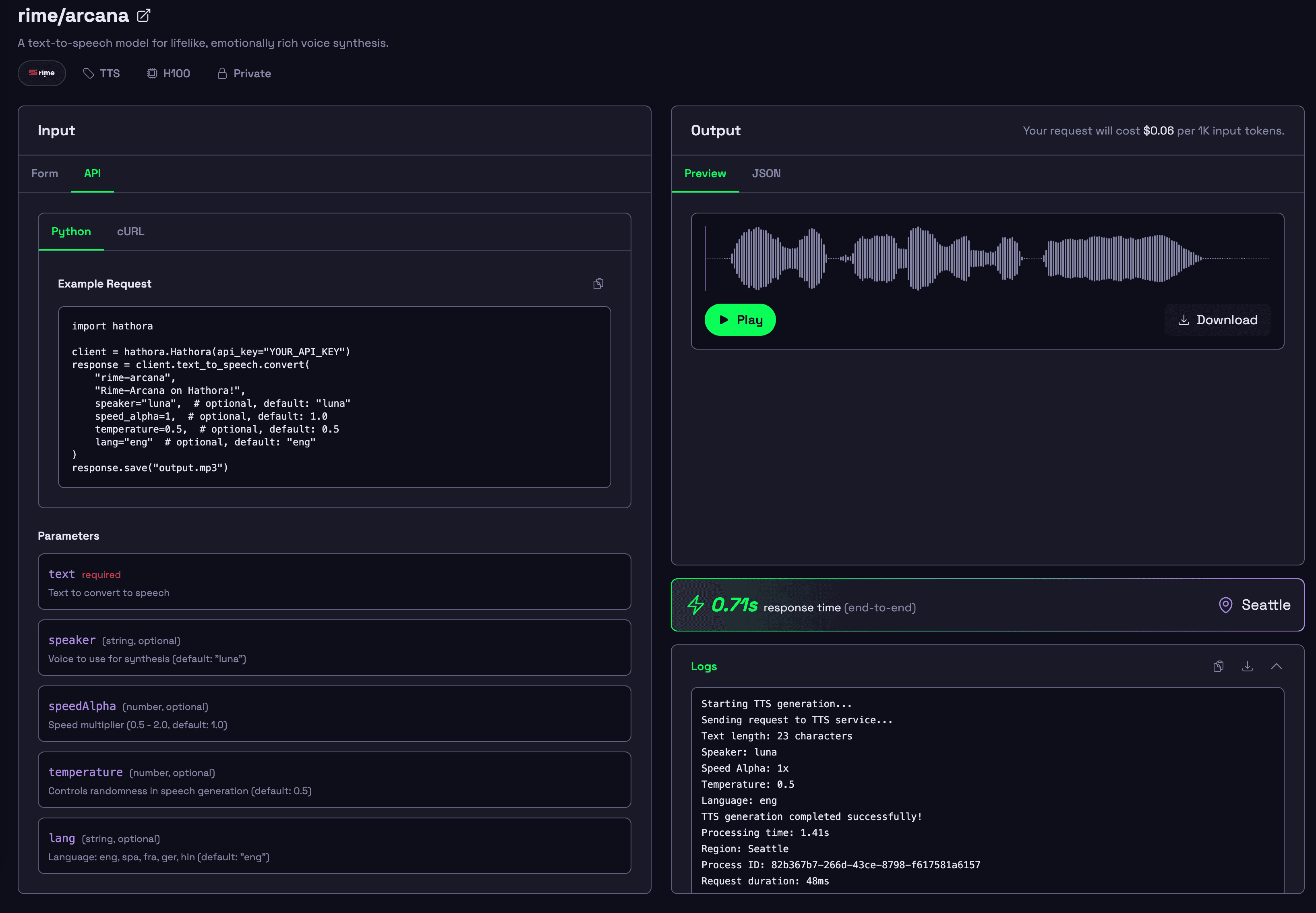
Task: Play the generated audio
Action: pyautogui.click(x=740, y=320)
